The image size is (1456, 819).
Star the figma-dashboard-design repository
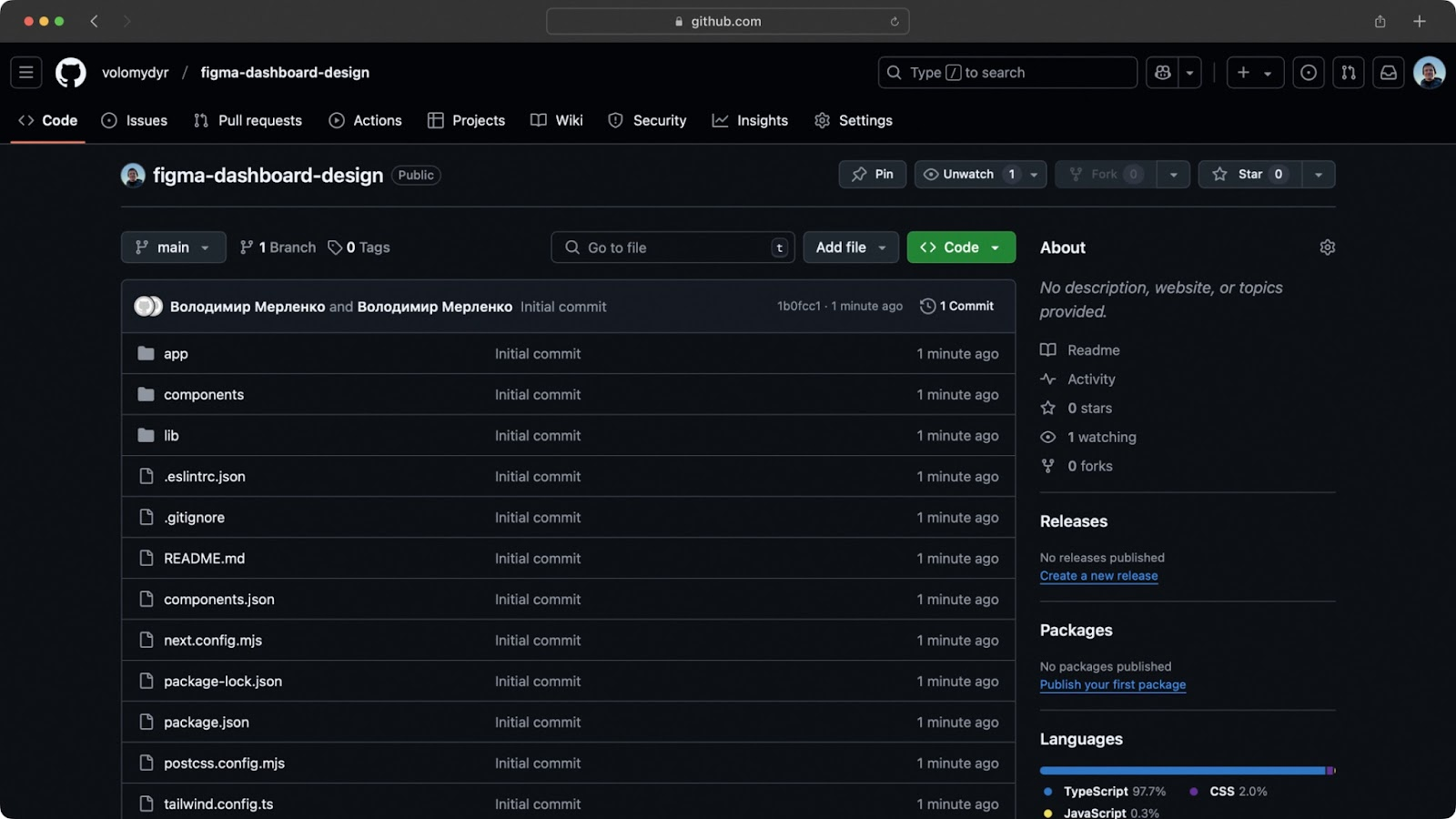pos(1249,175)
